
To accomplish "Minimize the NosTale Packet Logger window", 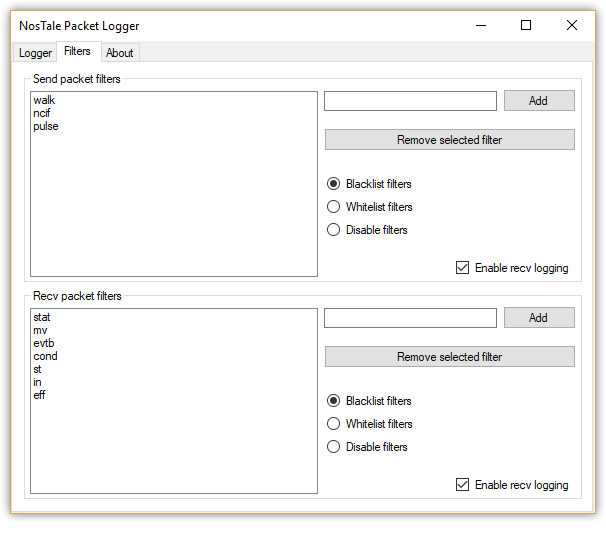I will point(481,26).
